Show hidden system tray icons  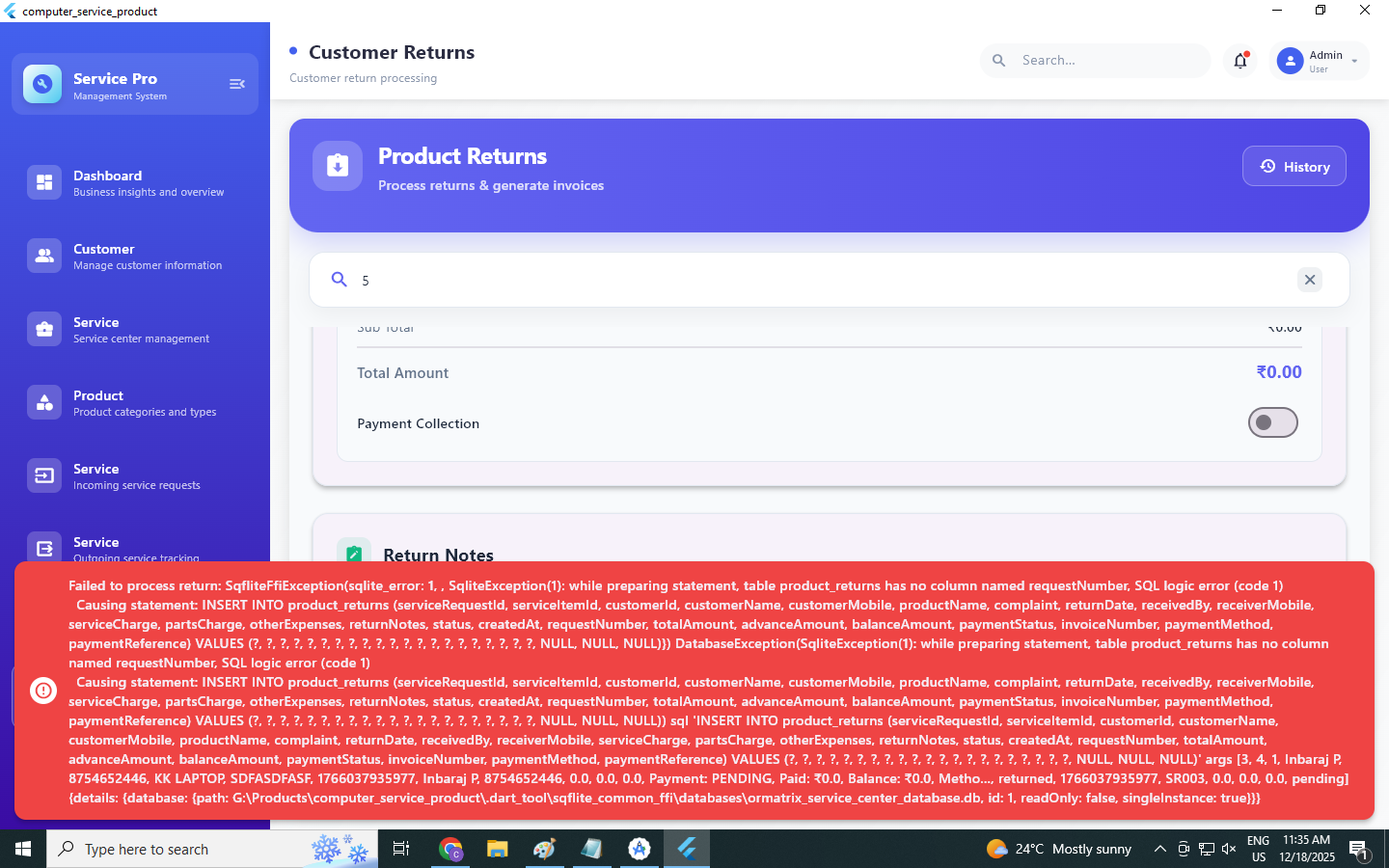1159,849
